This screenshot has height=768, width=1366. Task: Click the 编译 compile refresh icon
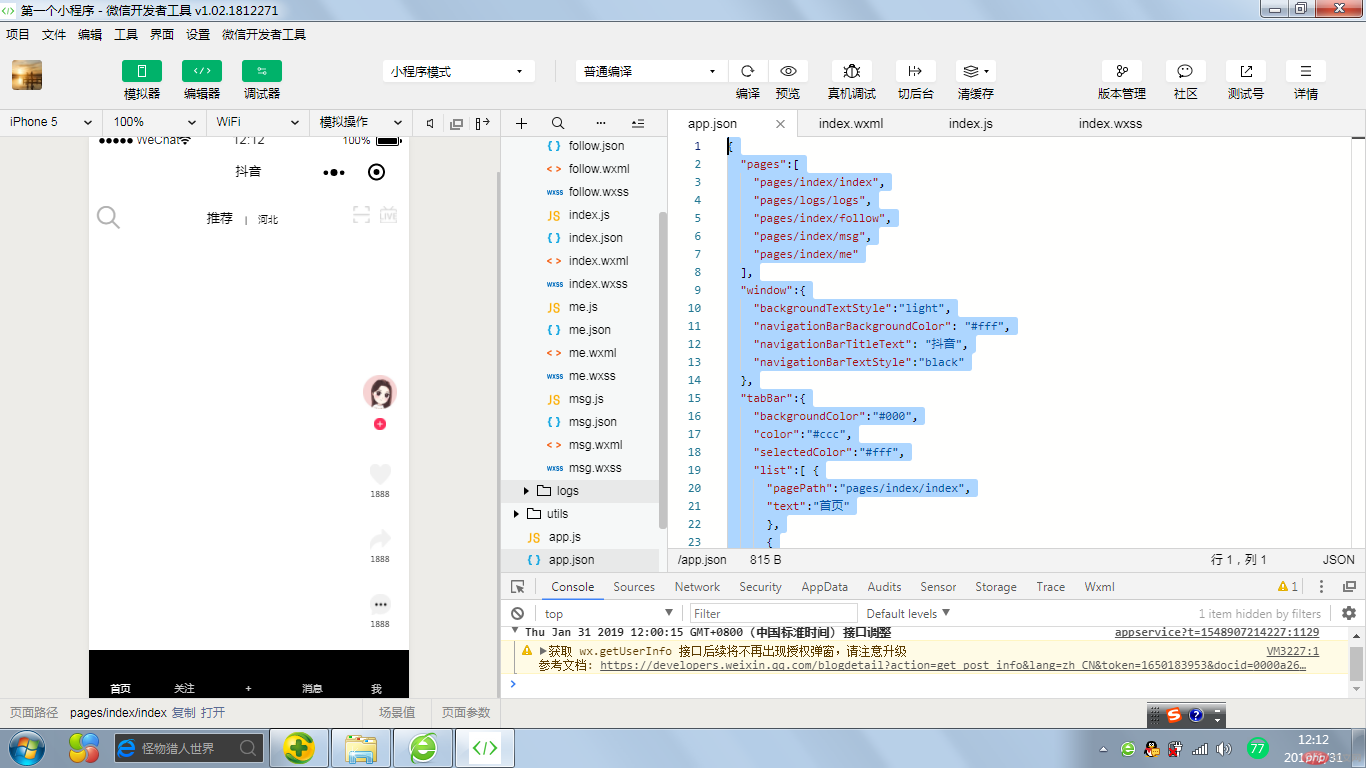(x=748, y=71)
